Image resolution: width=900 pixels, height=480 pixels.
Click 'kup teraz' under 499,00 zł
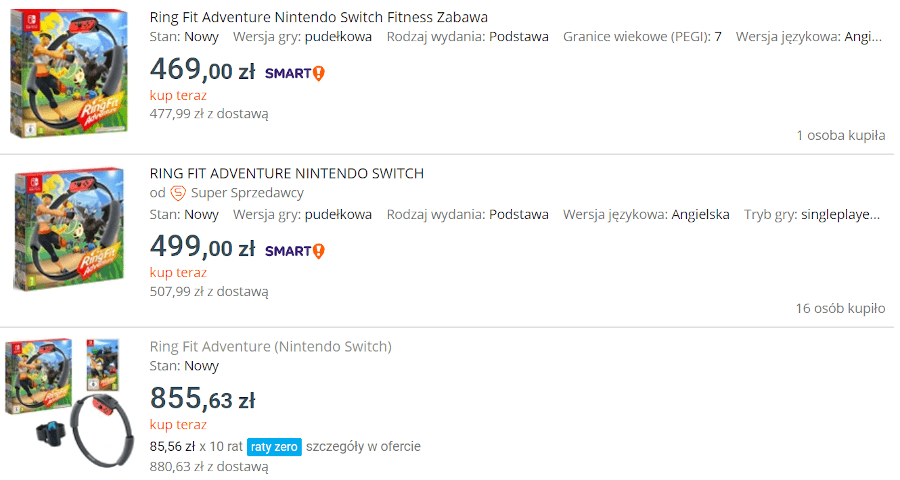point(178,273)
